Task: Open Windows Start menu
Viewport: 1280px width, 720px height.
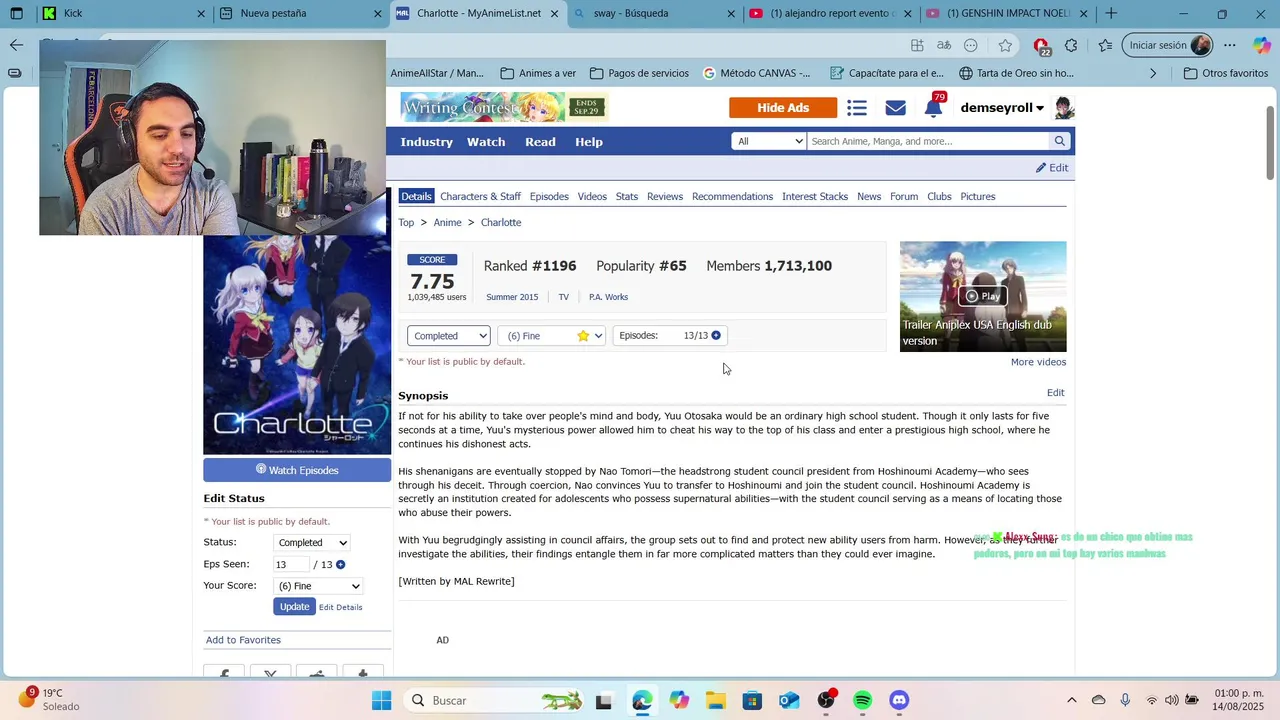Action: [382, 700]
